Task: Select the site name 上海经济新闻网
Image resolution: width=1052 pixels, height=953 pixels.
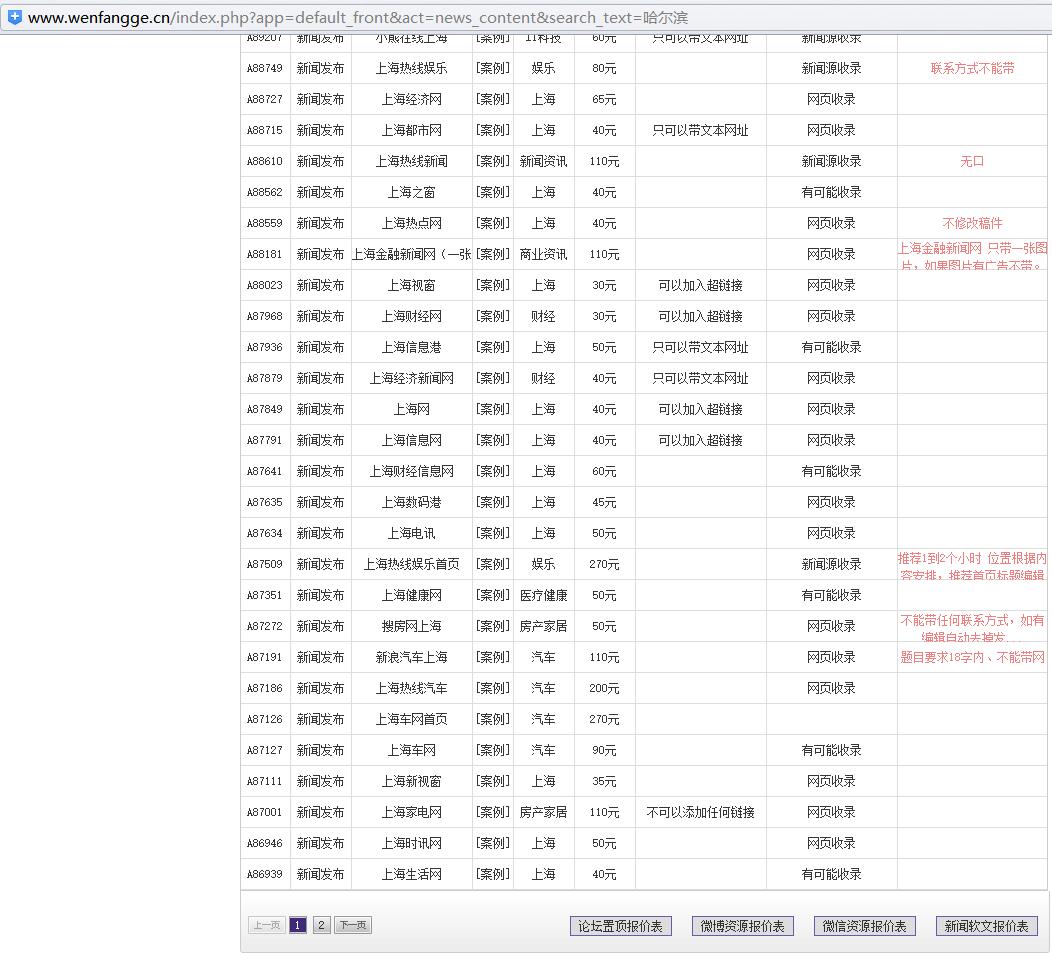Action: coord(412,379)
